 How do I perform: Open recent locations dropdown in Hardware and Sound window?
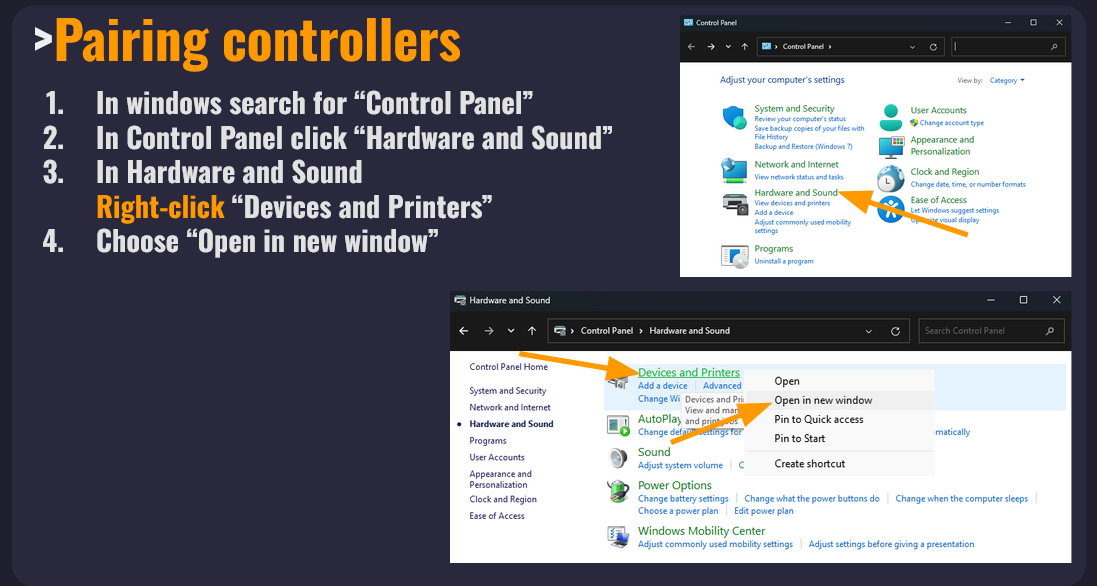point(511,331)
